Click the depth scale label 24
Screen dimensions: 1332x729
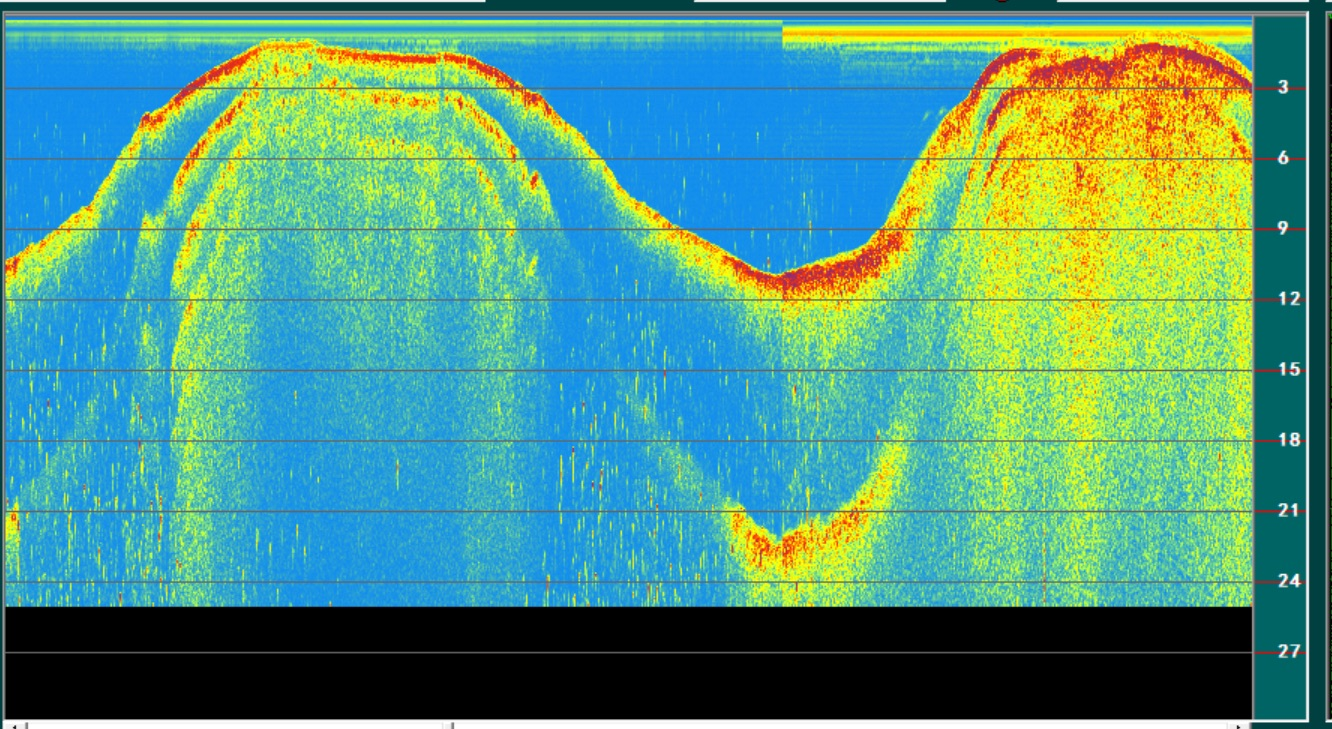click(1289, 581)
